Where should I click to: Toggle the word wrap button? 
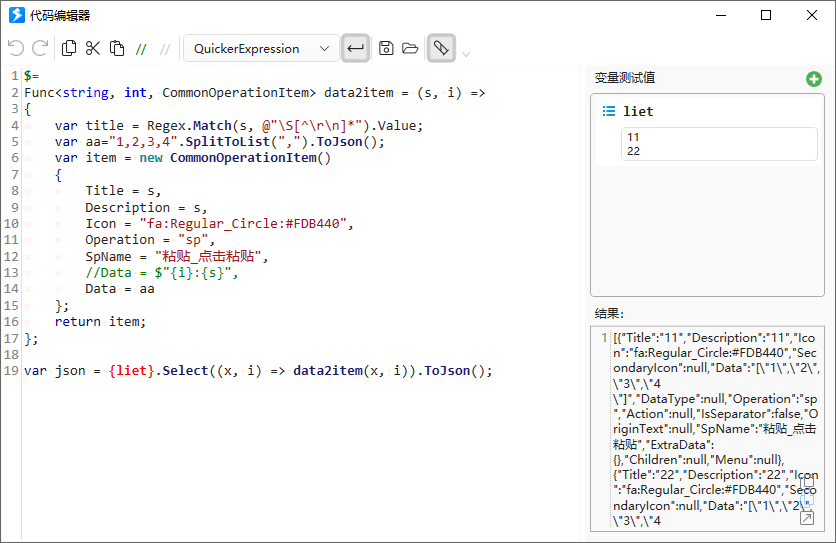point(355,49)
